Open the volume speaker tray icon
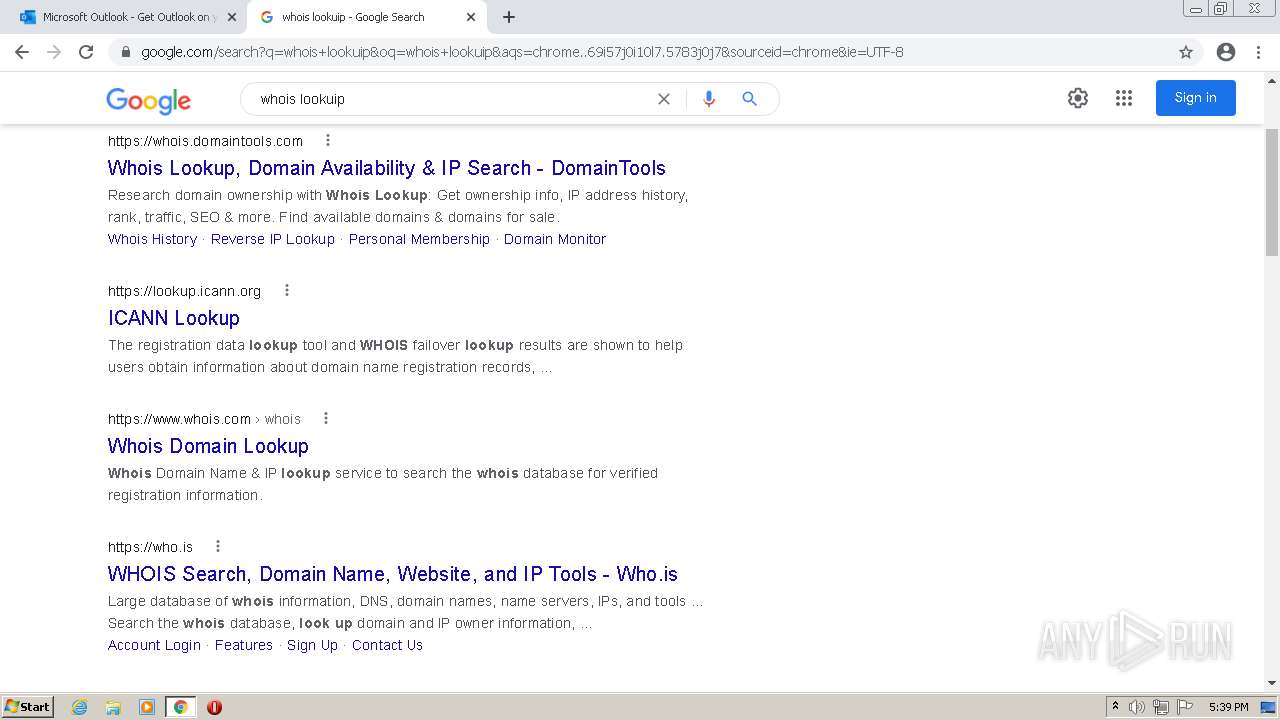The height and width of the screenshot is (720, 1280). click(1137, 707)
